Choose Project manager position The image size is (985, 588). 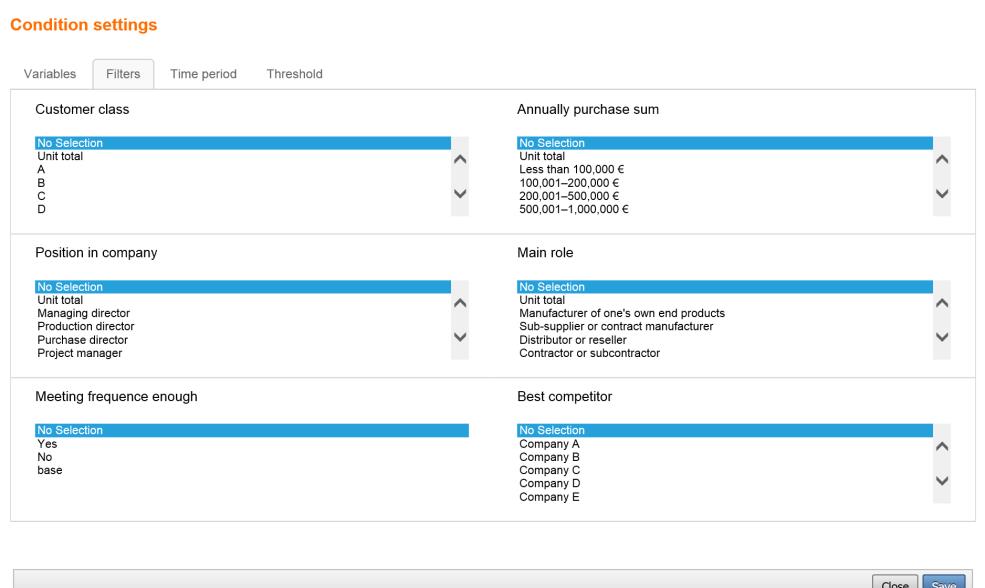[x=243, y=353]
